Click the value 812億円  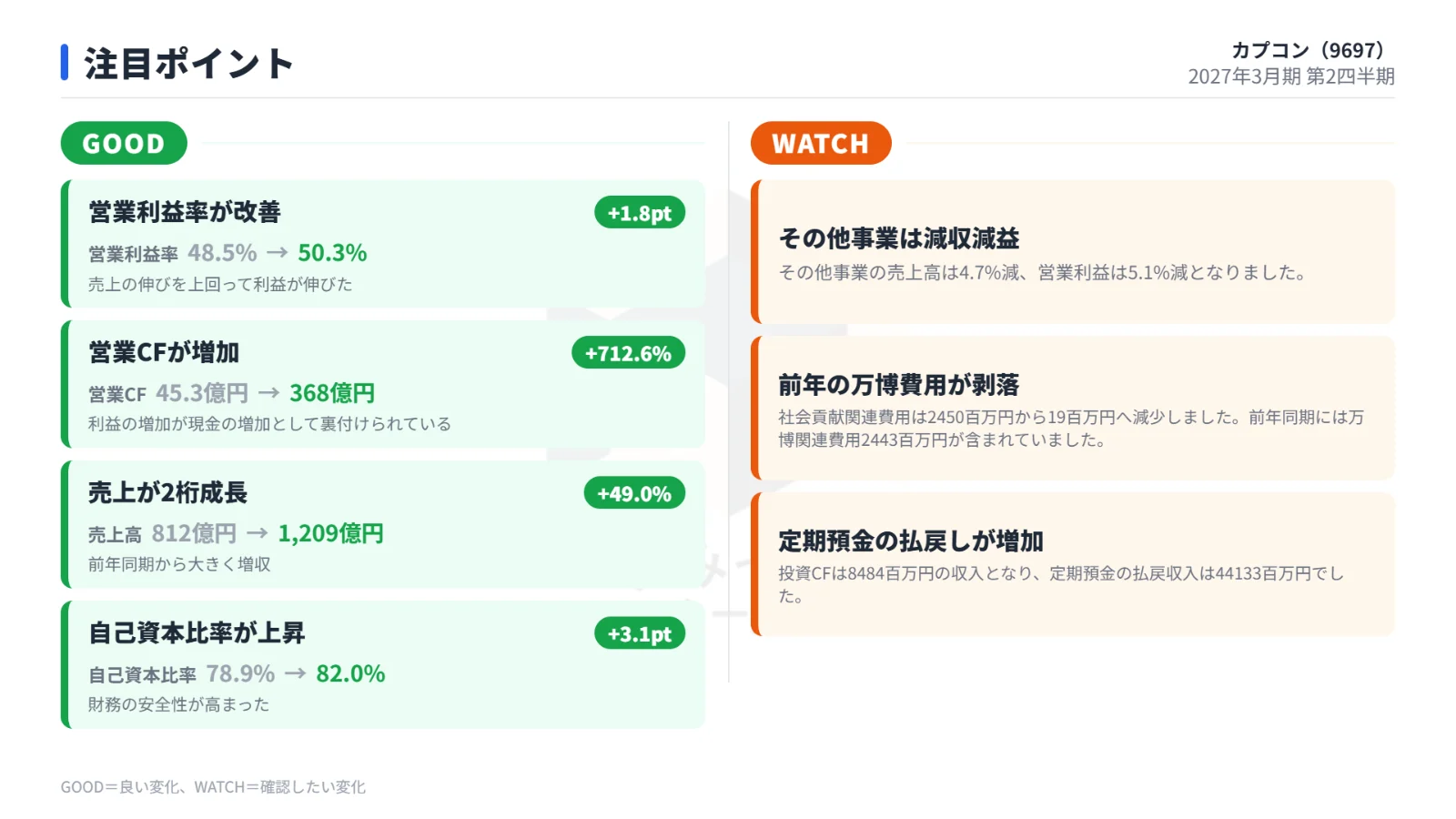click(x=194, y=533)
